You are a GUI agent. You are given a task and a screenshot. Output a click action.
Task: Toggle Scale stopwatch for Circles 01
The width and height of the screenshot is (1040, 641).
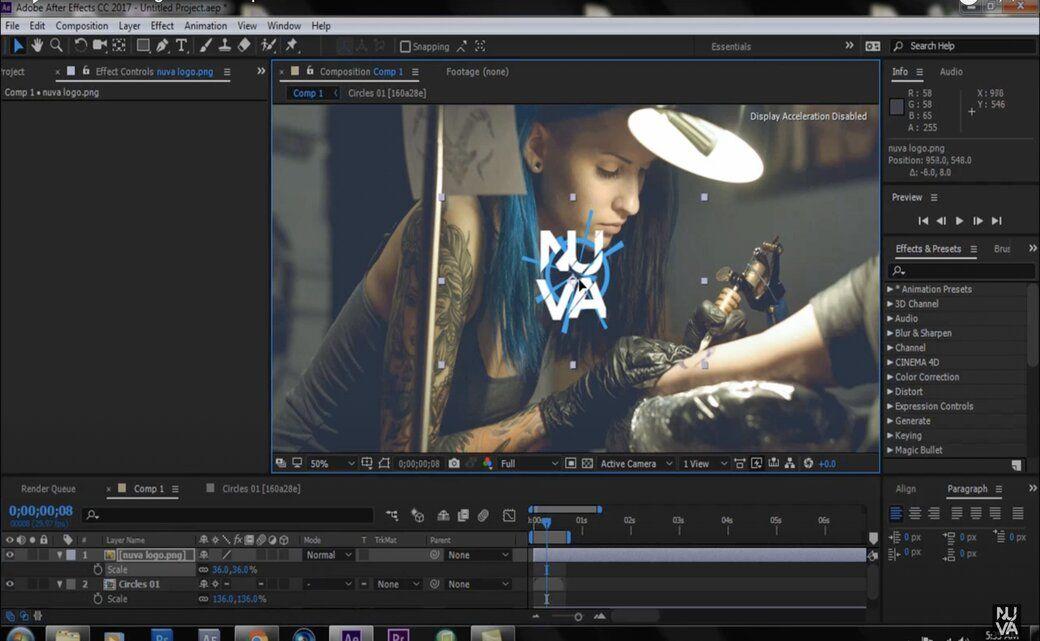(98, 599)
